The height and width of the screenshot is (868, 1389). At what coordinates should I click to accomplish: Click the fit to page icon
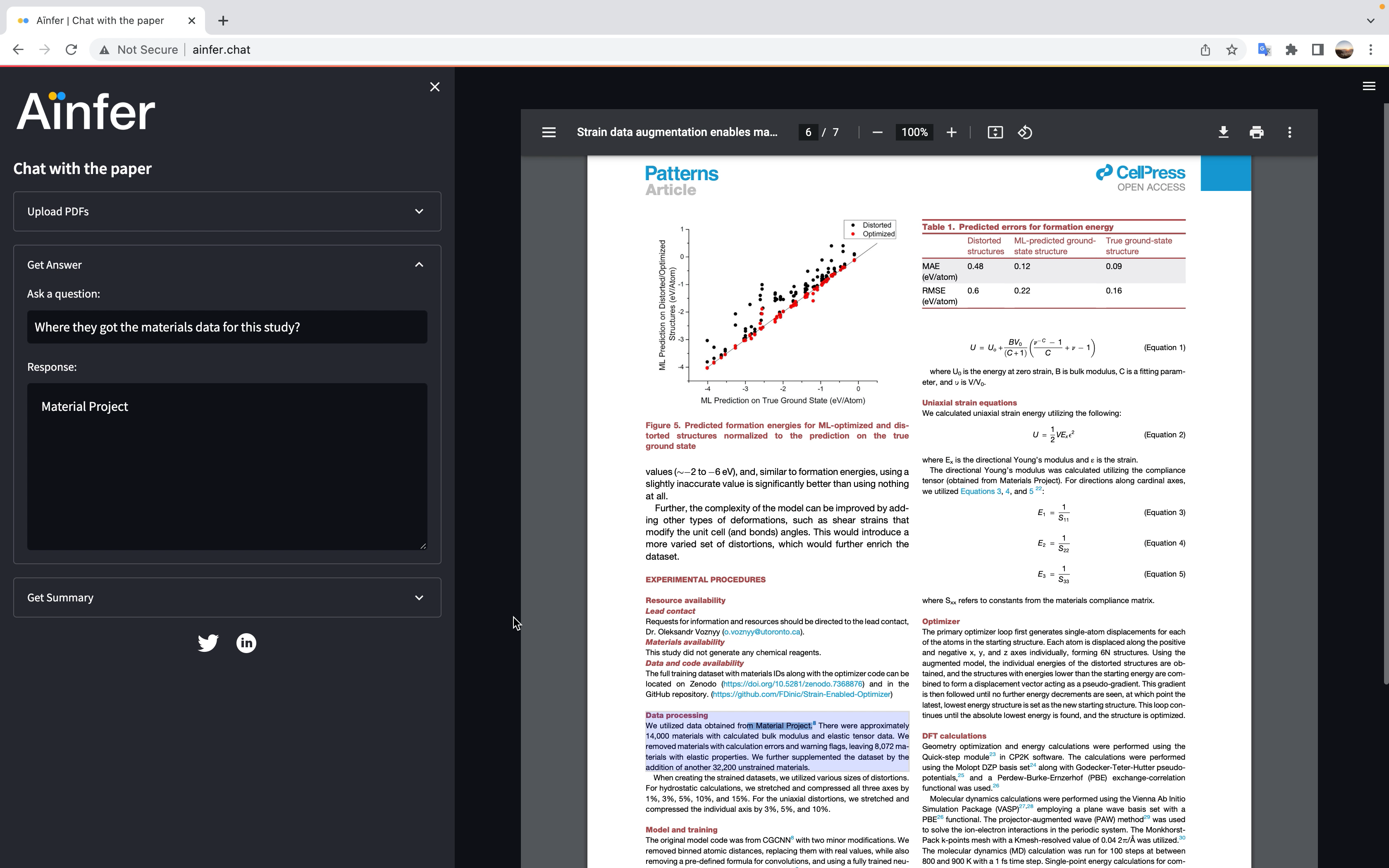(x=995, y=133)
